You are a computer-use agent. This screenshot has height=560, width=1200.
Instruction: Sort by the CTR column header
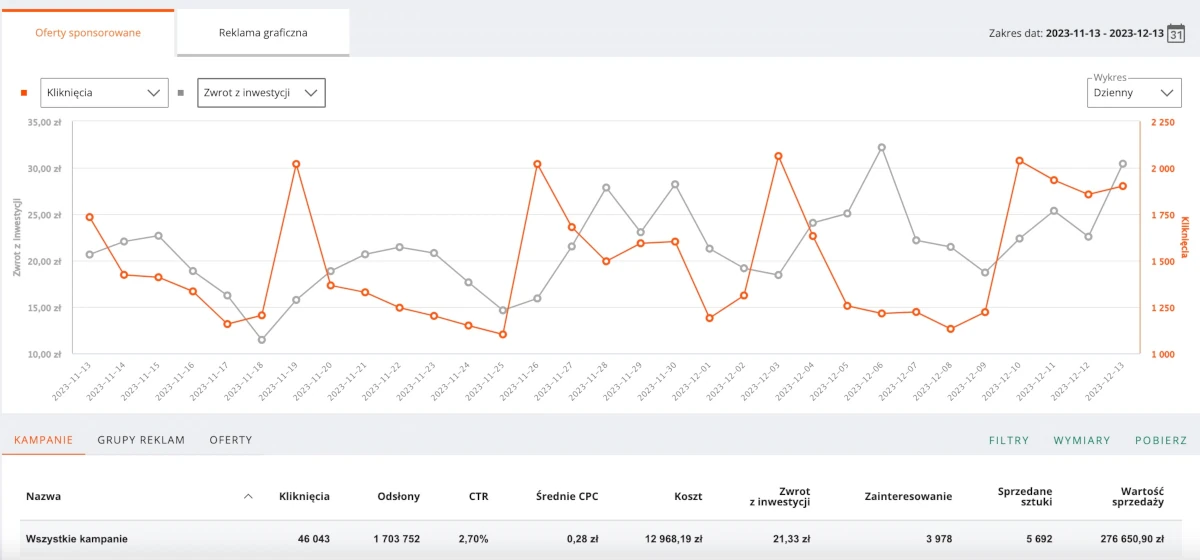tap(478, 496)
